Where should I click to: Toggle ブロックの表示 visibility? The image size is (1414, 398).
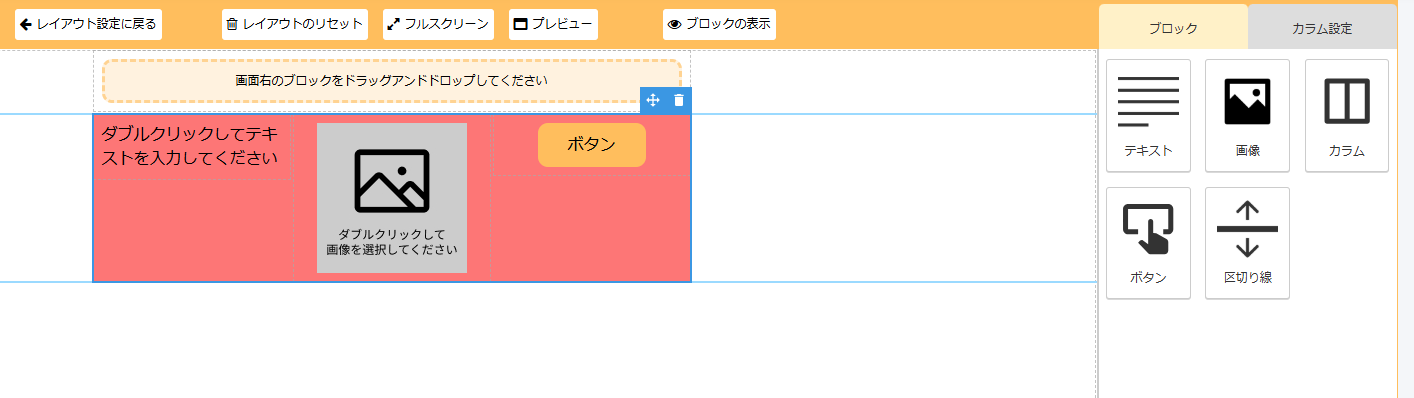point(719,24)
